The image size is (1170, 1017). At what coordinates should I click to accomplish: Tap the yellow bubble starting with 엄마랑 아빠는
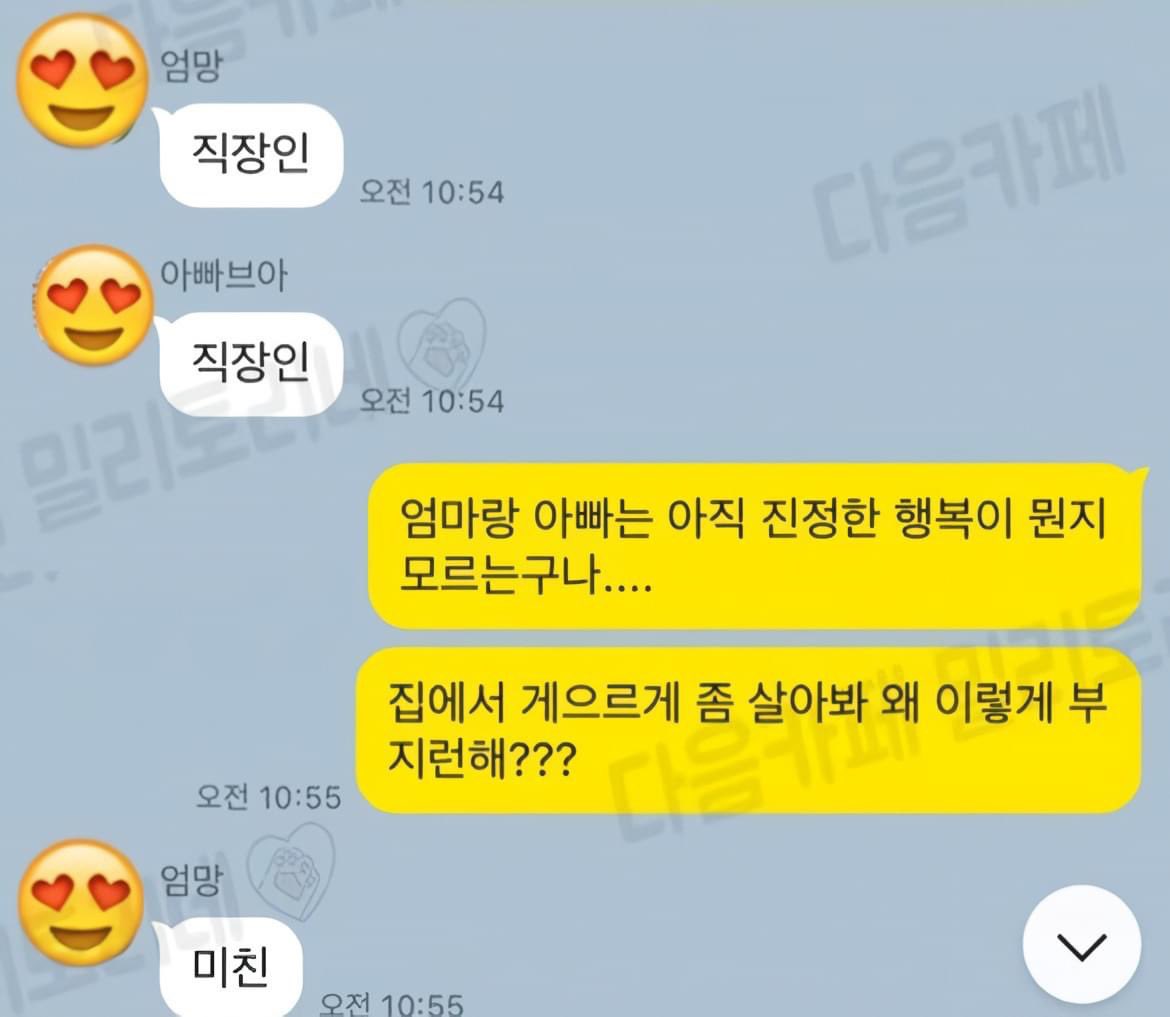(756, 546)
